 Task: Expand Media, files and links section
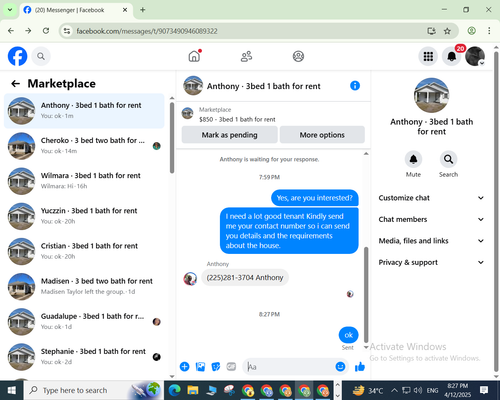[x=431, y=241]
